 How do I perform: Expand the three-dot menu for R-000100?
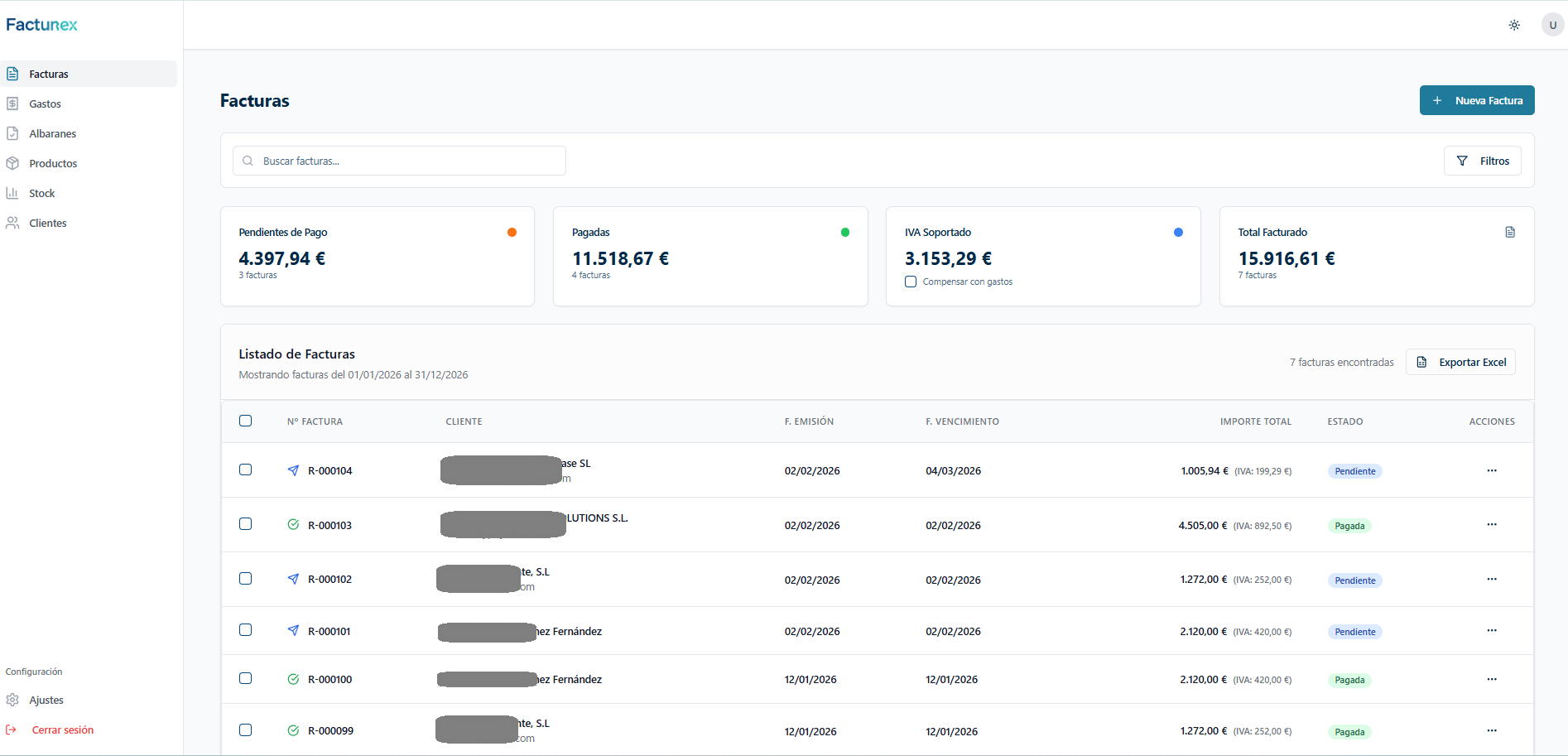(x=1491, y=679)
